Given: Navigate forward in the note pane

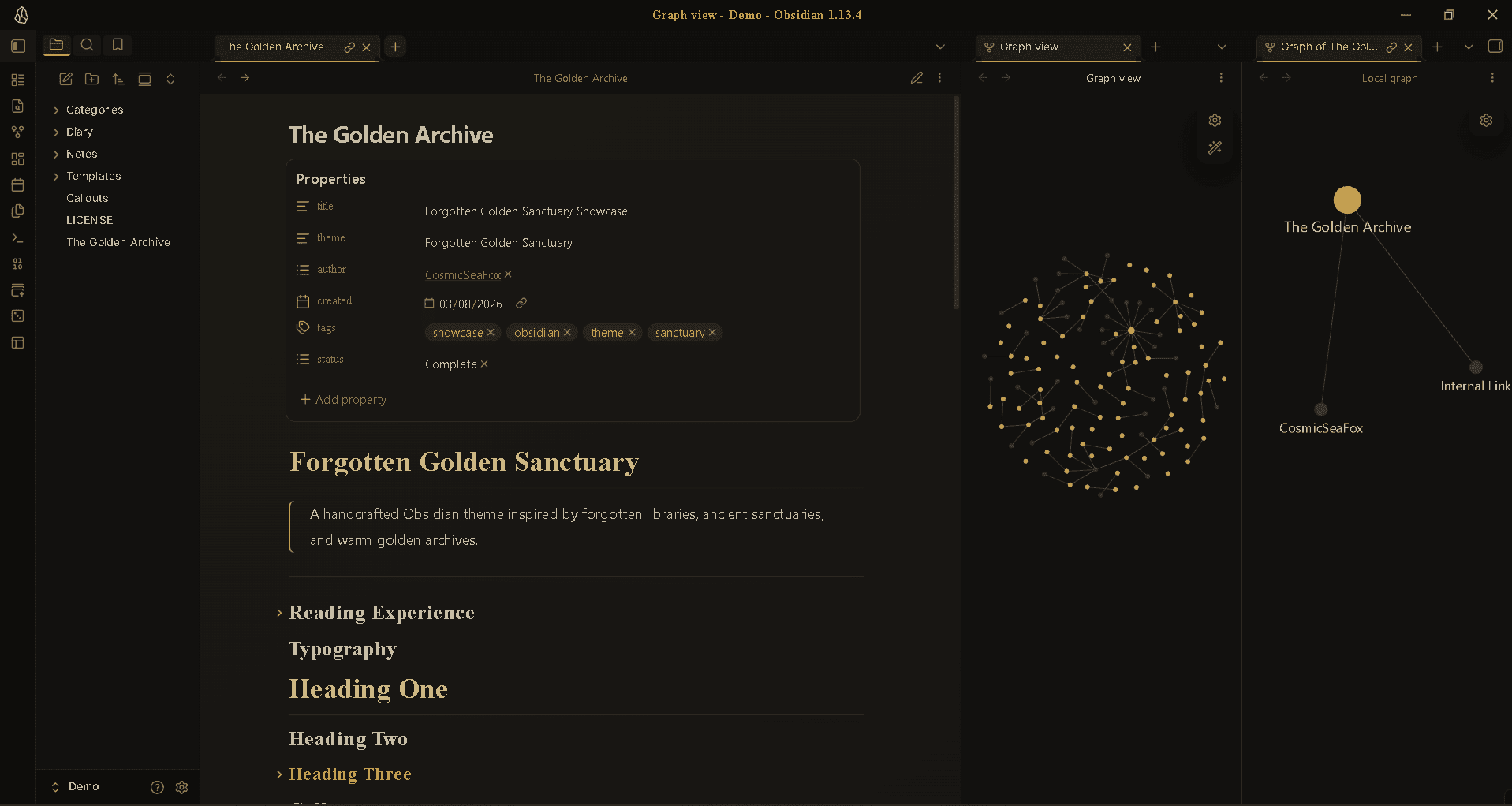Looking at the screenshot, I should pos(245,77).
